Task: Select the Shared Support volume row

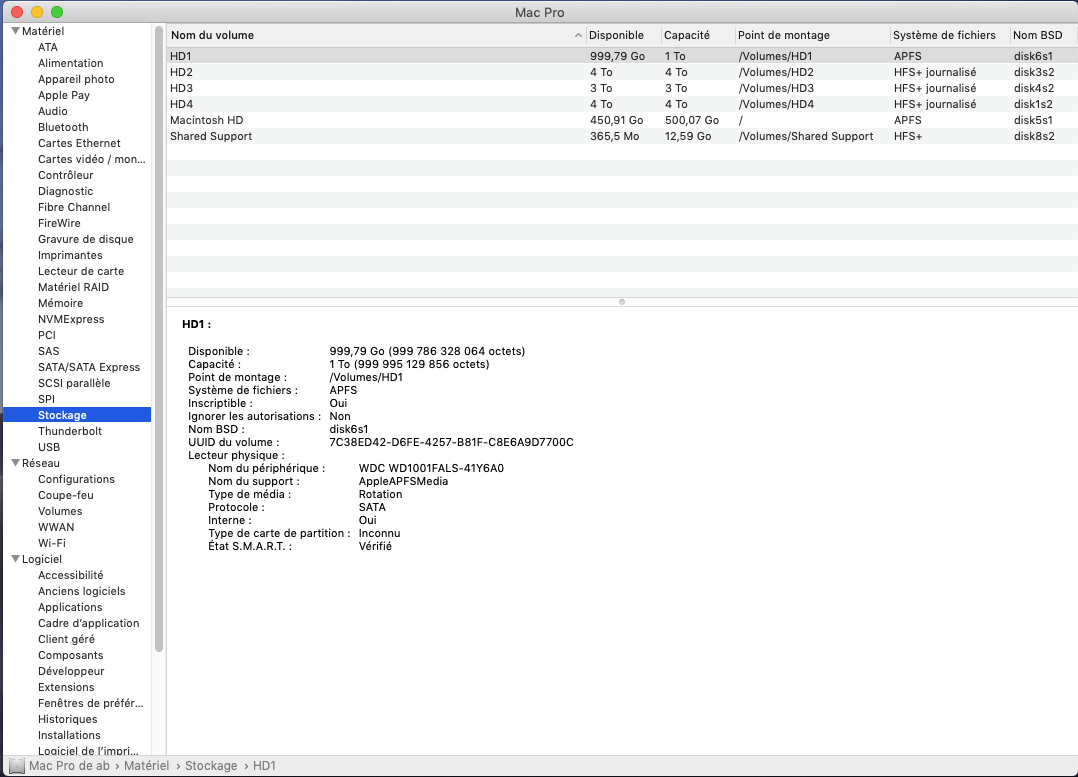Action: (622, 136)
